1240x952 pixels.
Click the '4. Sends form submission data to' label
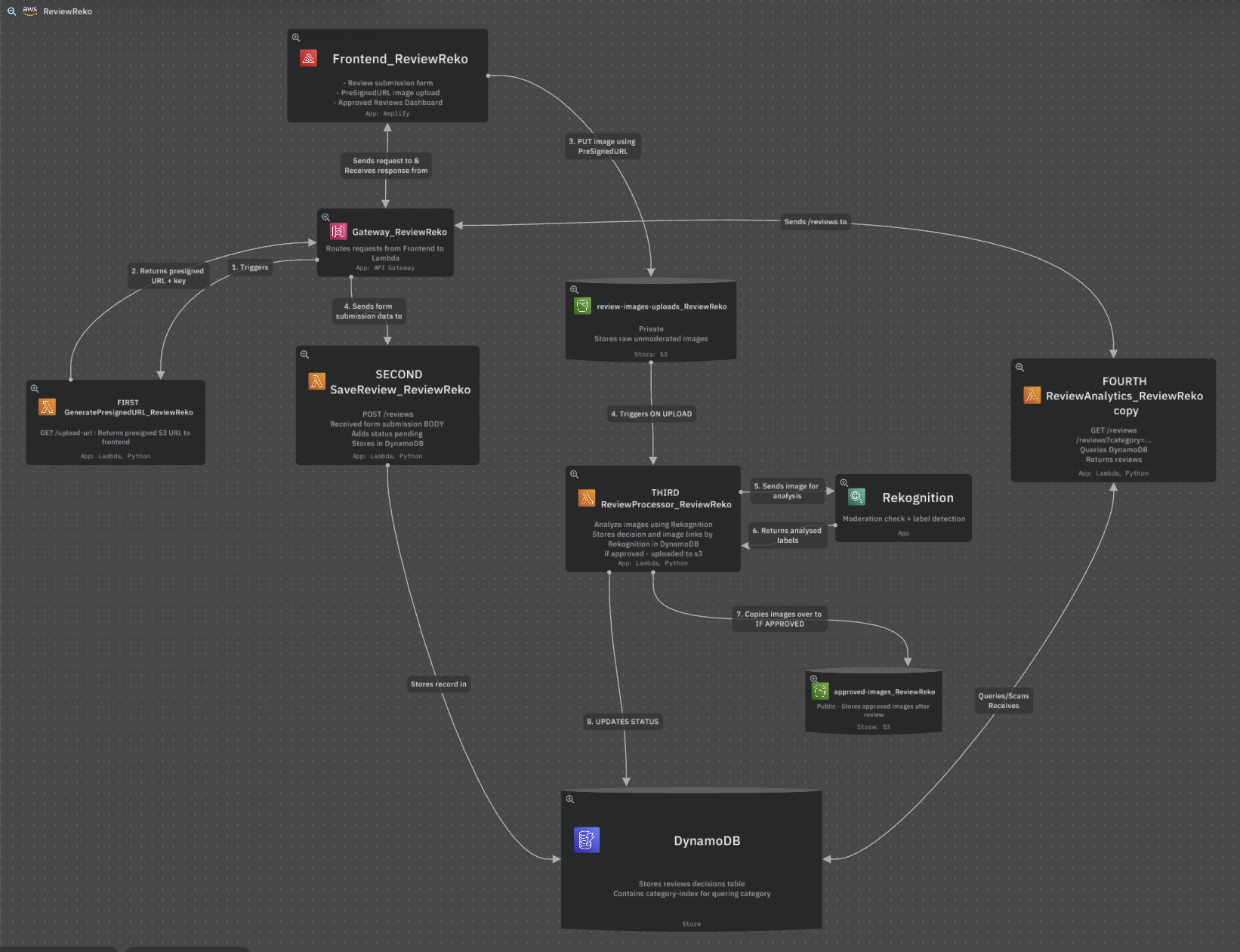(x=369, y=311)
